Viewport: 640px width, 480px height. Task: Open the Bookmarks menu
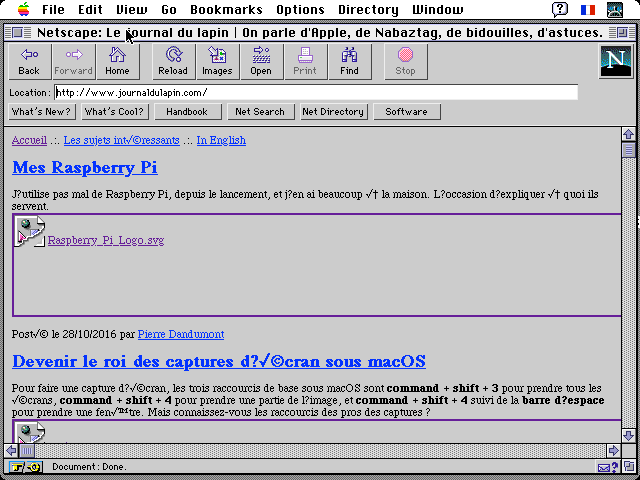point(226,9)
